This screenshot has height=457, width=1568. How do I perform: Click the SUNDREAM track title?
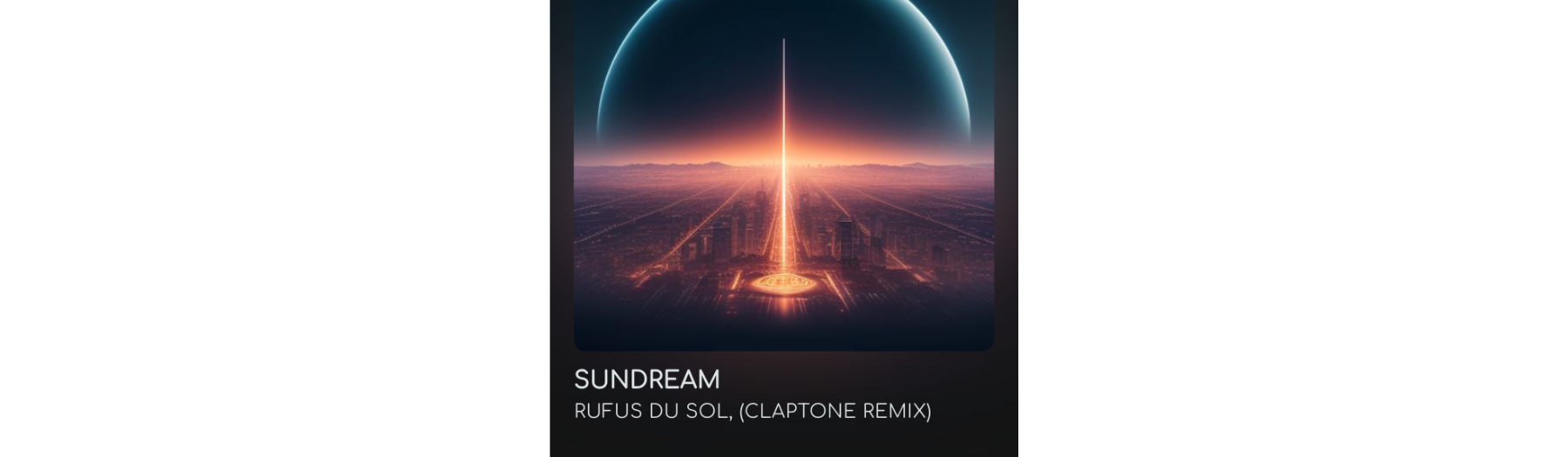647,380
